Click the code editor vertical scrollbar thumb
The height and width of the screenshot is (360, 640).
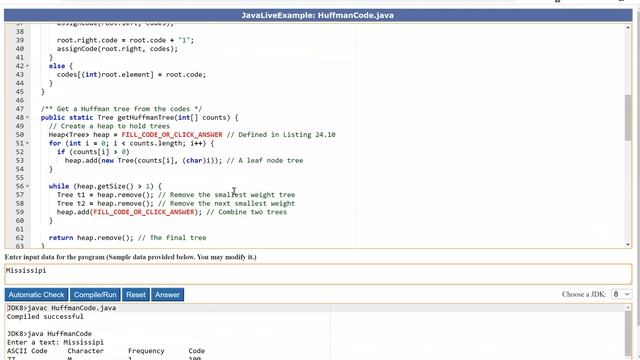628,118
